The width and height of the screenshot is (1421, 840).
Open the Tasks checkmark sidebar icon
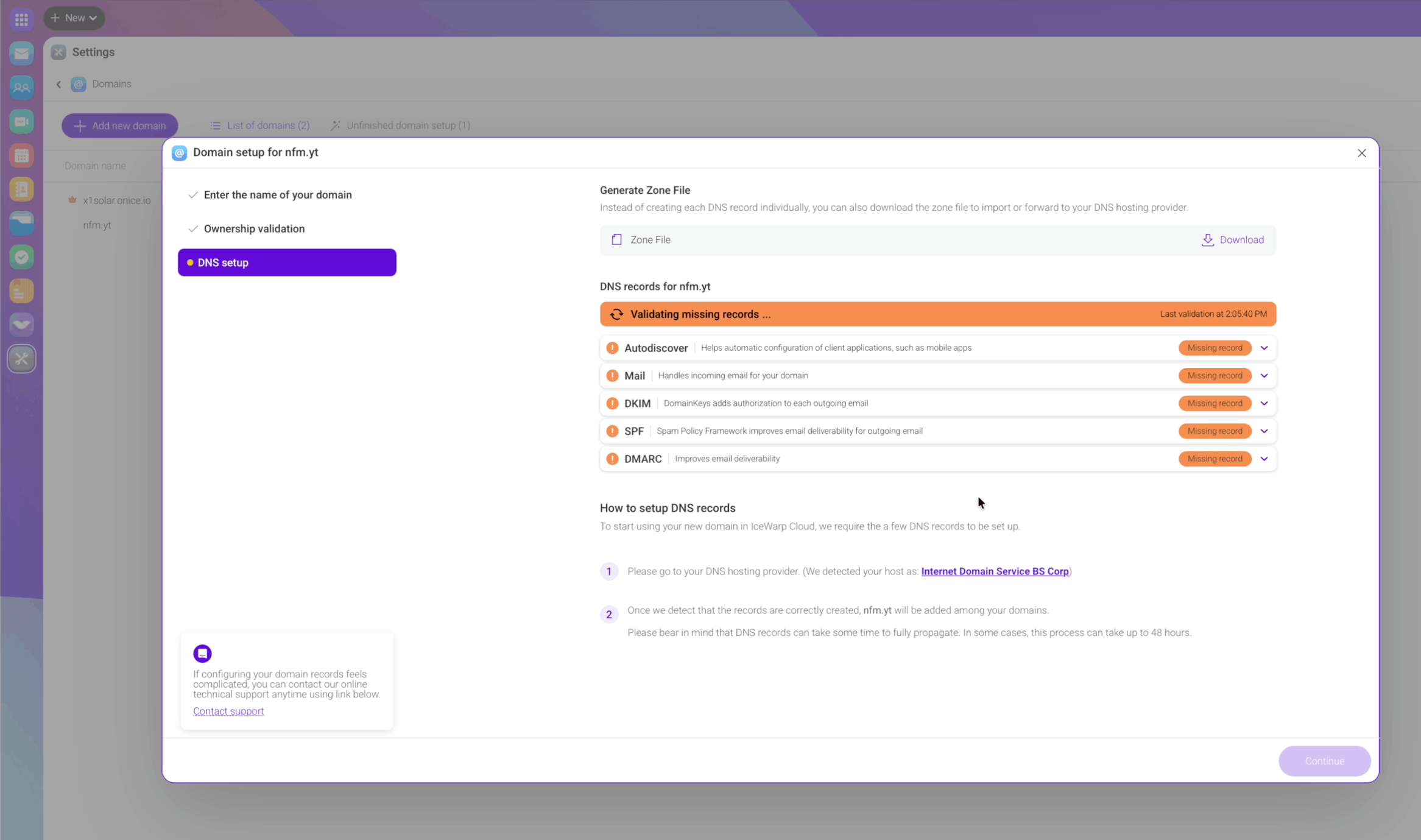click(x=21, y=257)
